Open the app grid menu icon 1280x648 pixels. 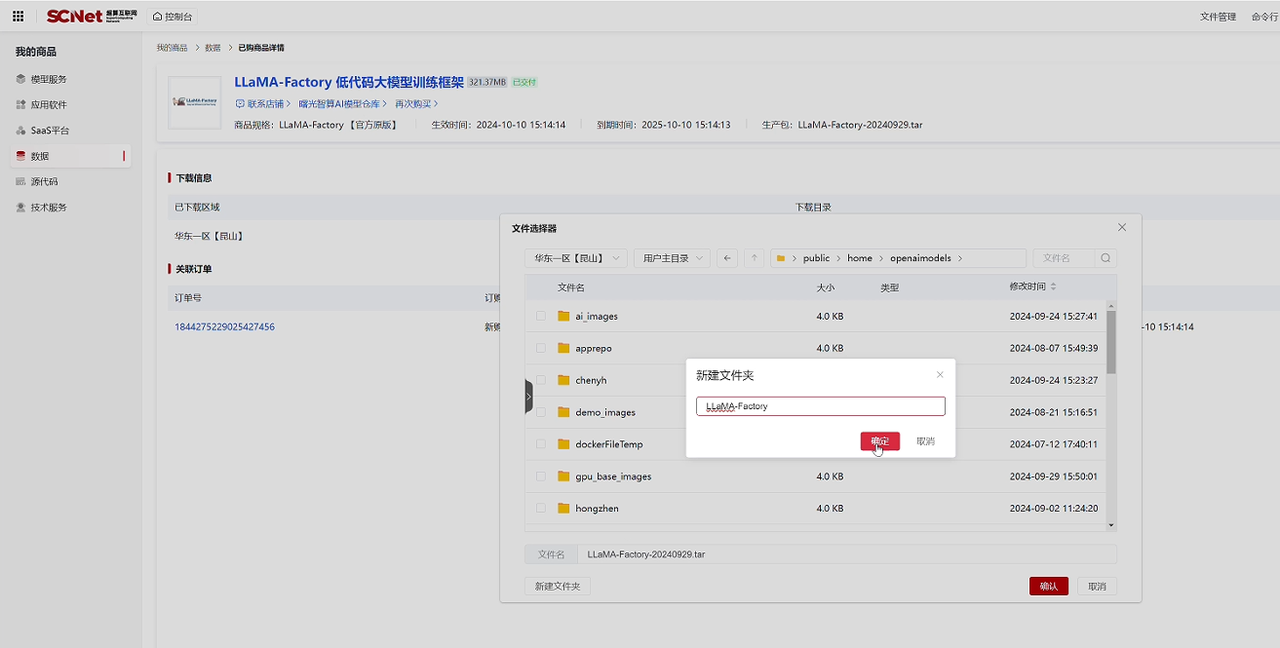(18, 16)
